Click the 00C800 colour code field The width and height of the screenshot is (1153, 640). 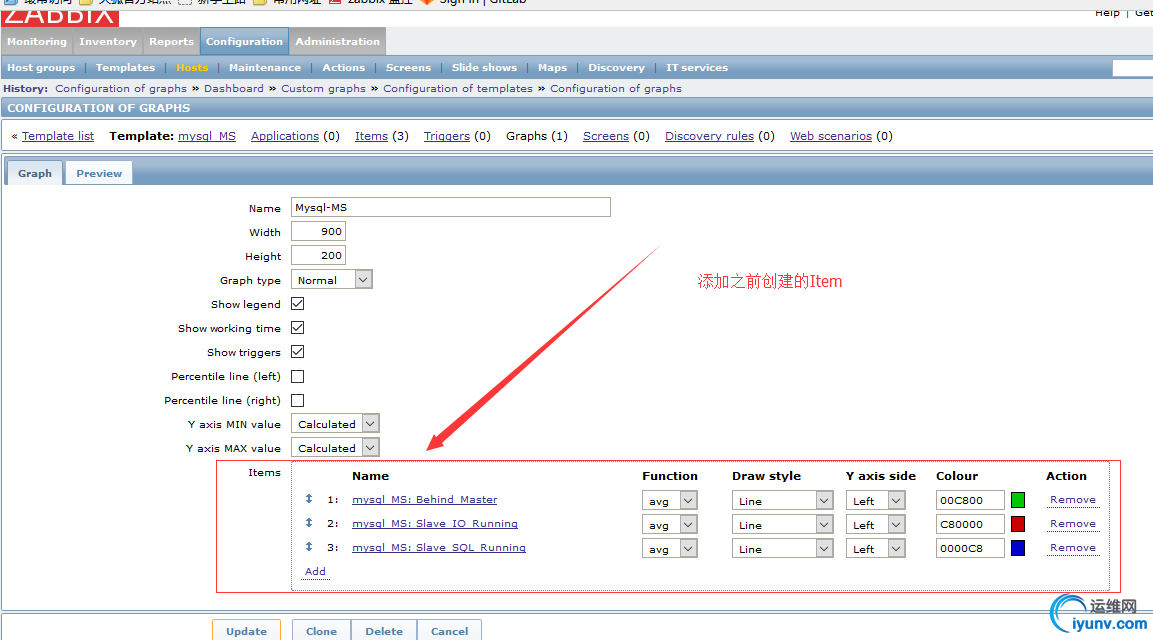click(970, 500)
